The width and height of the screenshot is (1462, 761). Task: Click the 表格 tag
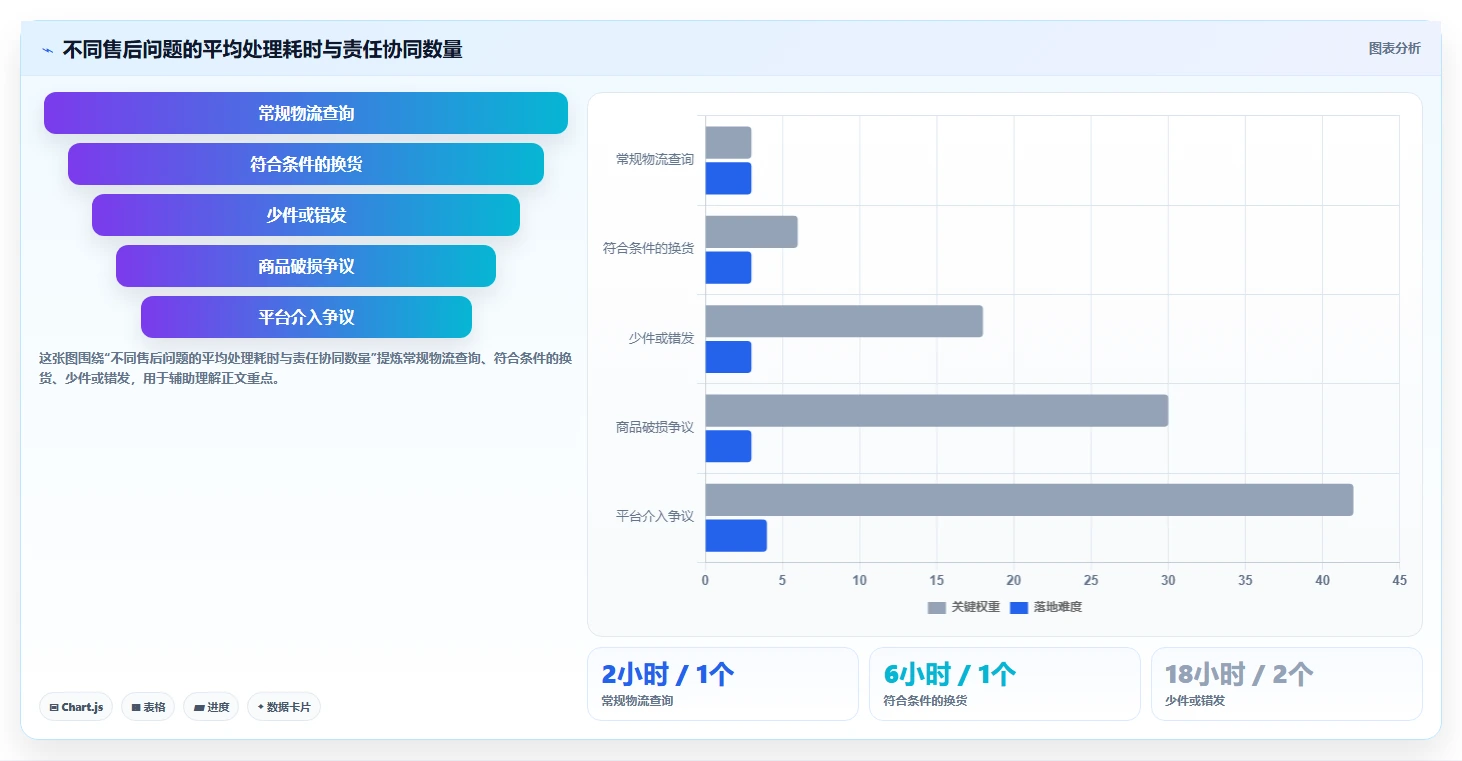(148, 707)
